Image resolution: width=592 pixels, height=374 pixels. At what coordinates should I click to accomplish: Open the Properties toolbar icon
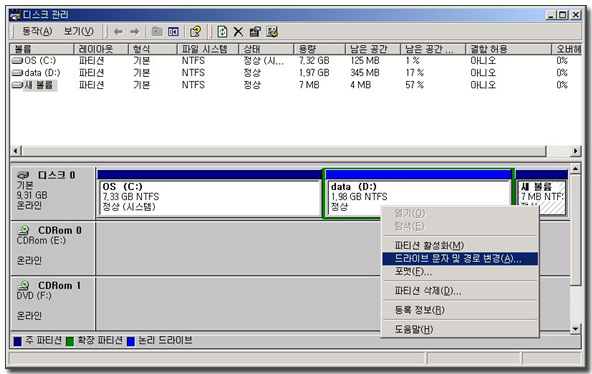255,32
